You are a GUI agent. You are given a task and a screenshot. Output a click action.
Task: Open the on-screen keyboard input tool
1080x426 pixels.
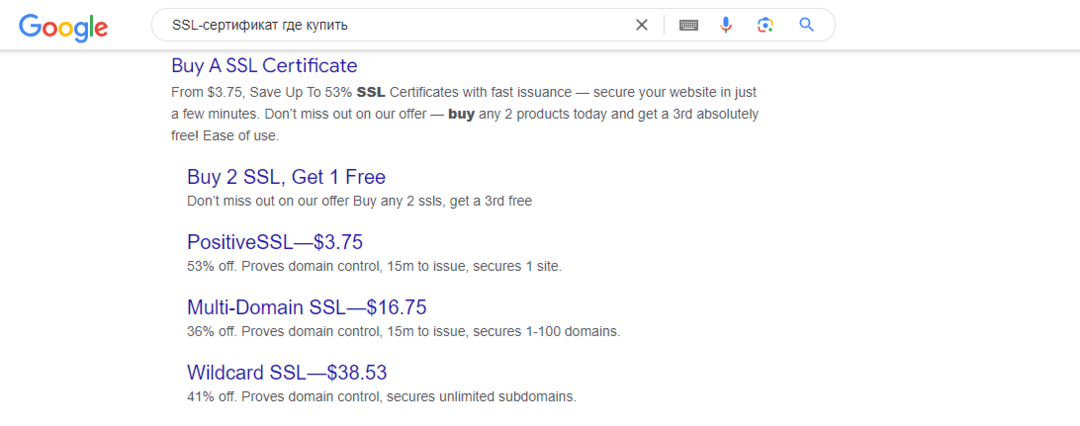[688, 25]
